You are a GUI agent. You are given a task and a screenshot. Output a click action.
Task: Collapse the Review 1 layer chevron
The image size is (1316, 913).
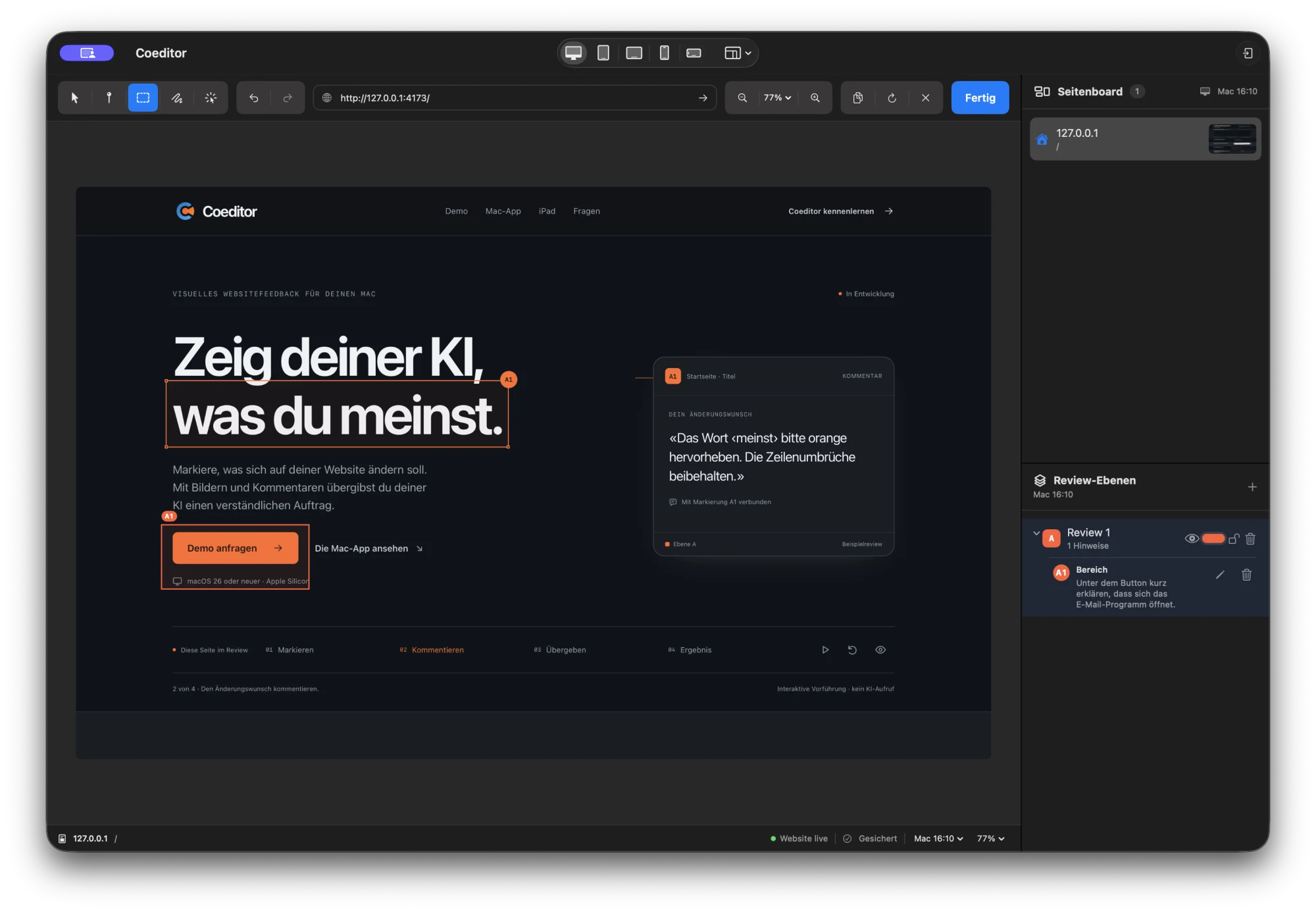(1036, 533)
